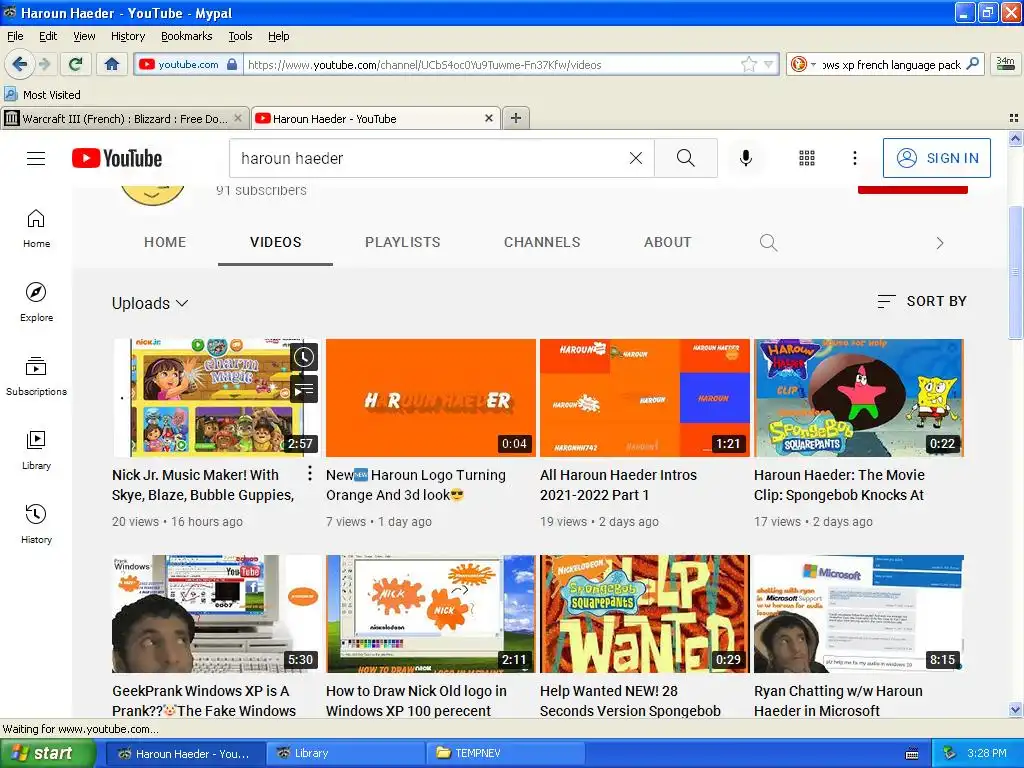
Task: Toggle the YouTube hamburger guide menu
Action: [36, 158]
